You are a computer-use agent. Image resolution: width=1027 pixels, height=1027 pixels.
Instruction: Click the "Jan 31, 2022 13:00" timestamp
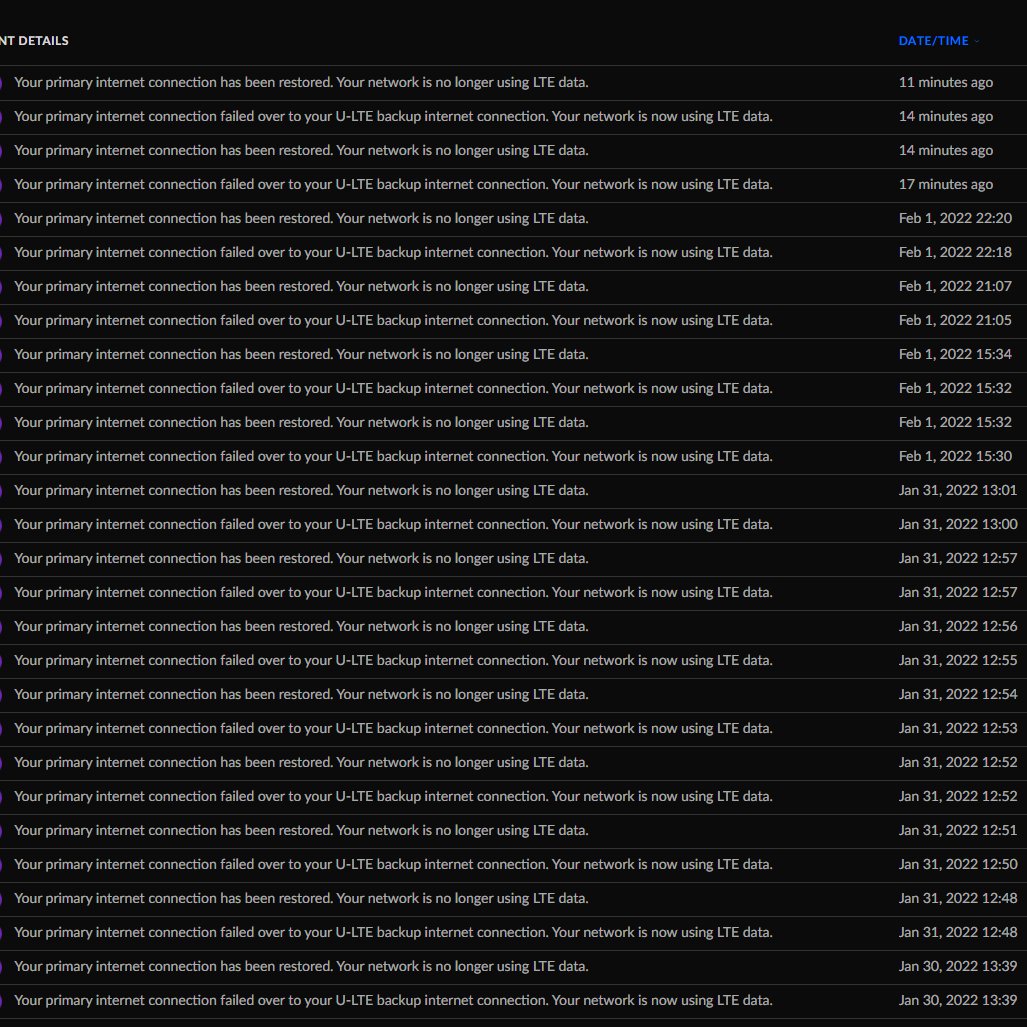coord(958,525)
